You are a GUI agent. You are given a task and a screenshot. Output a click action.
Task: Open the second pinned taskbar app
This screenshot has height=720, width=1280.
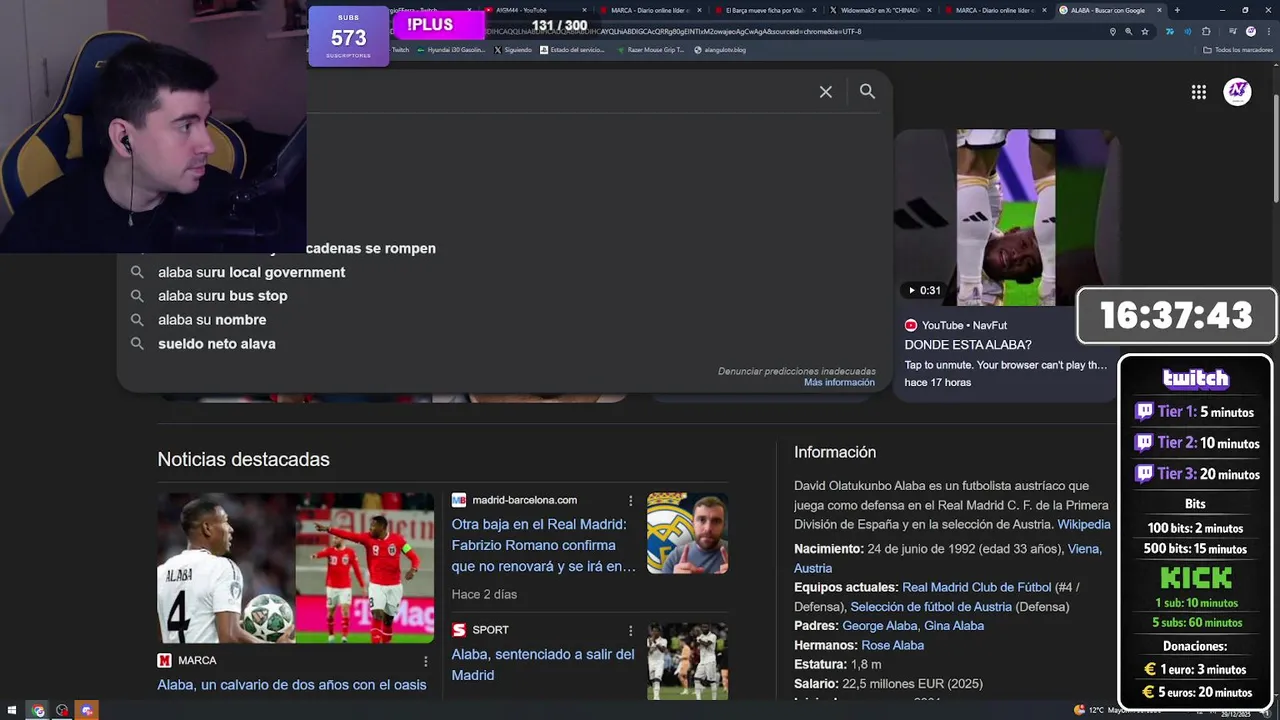click(62, 710)
